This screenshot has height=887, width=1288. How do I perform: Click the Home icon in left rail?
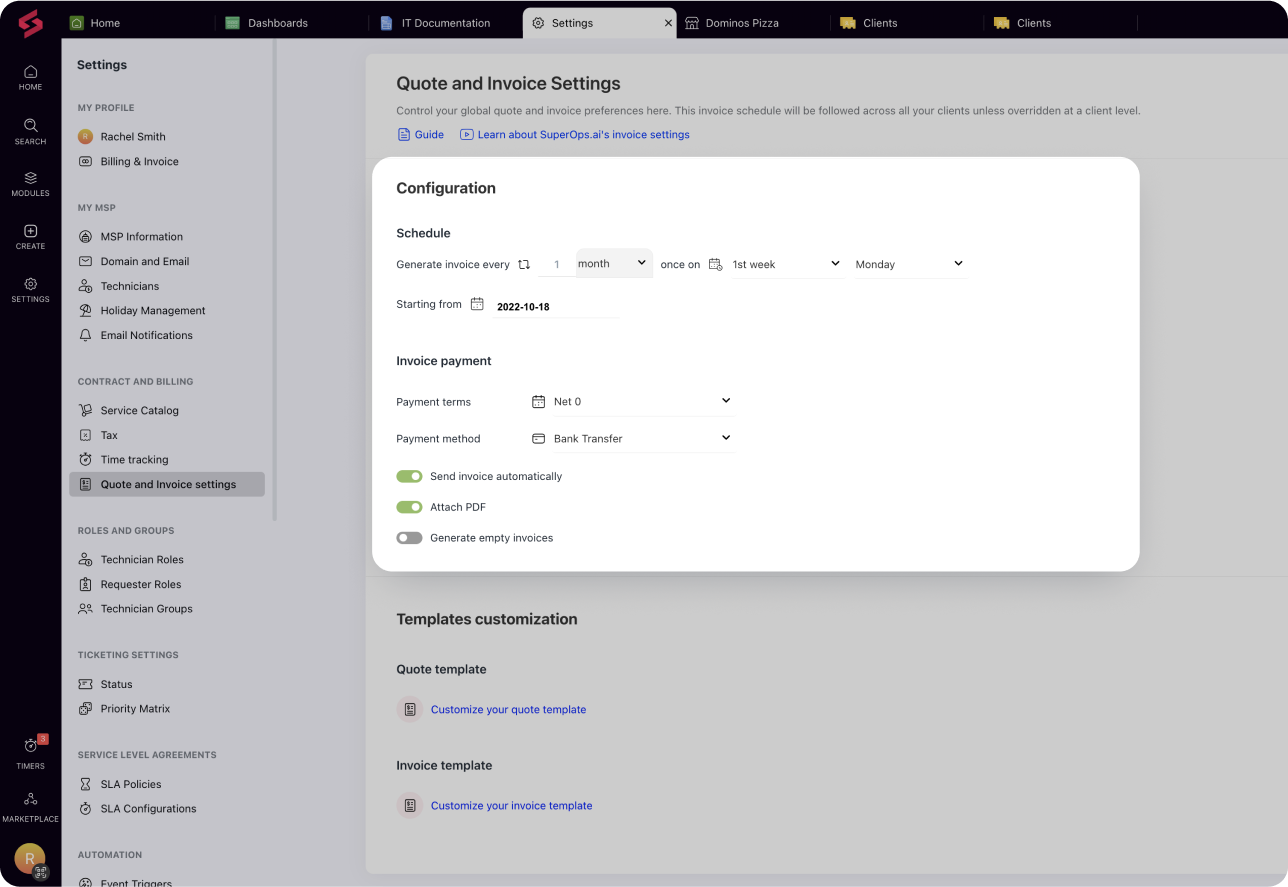[x=30, y=72]
